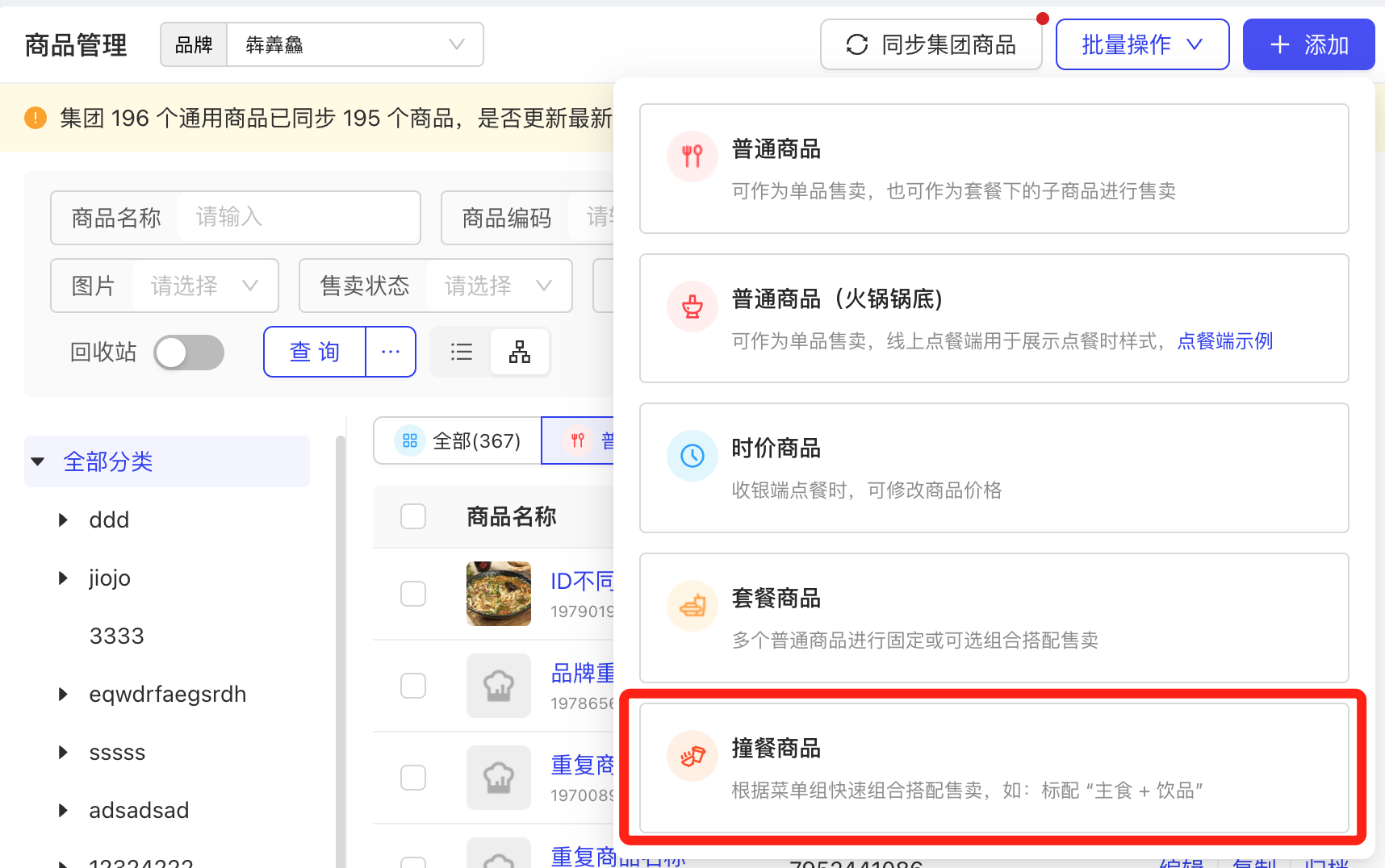
Task: Tick the checkbox for the food photo product
Action: pyautogui.click(x=413, y=594)
